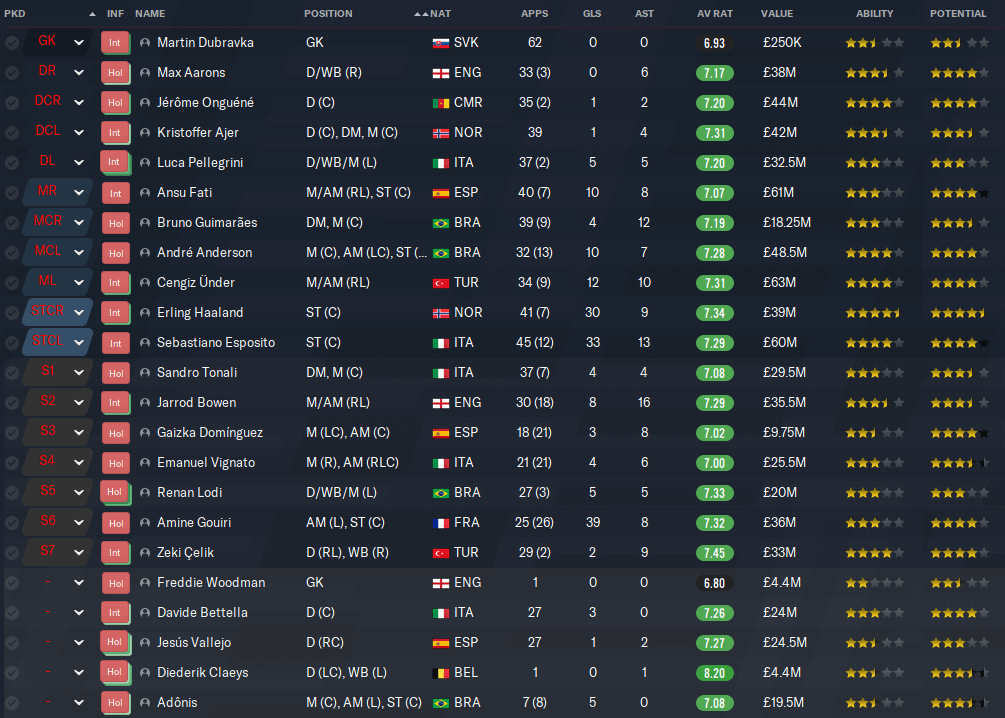Open Renan Lodi's player profile
The image size is (1005, 718).
pos(190,492)
